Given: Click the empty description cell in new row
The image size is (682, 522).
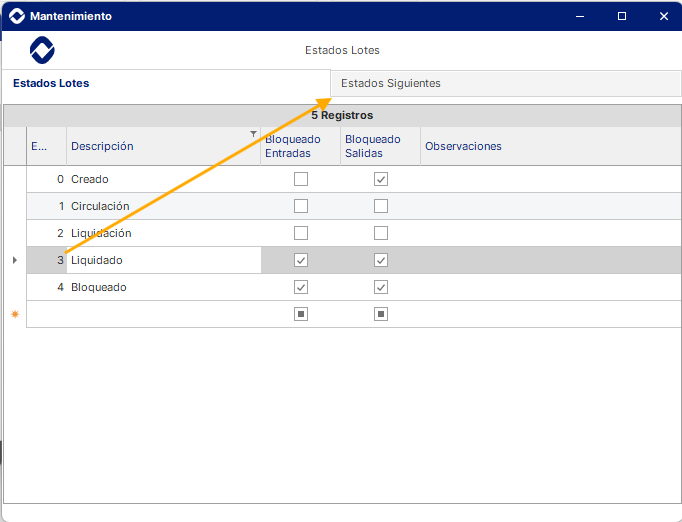Looking at the screenshot, I should point(164,314).
